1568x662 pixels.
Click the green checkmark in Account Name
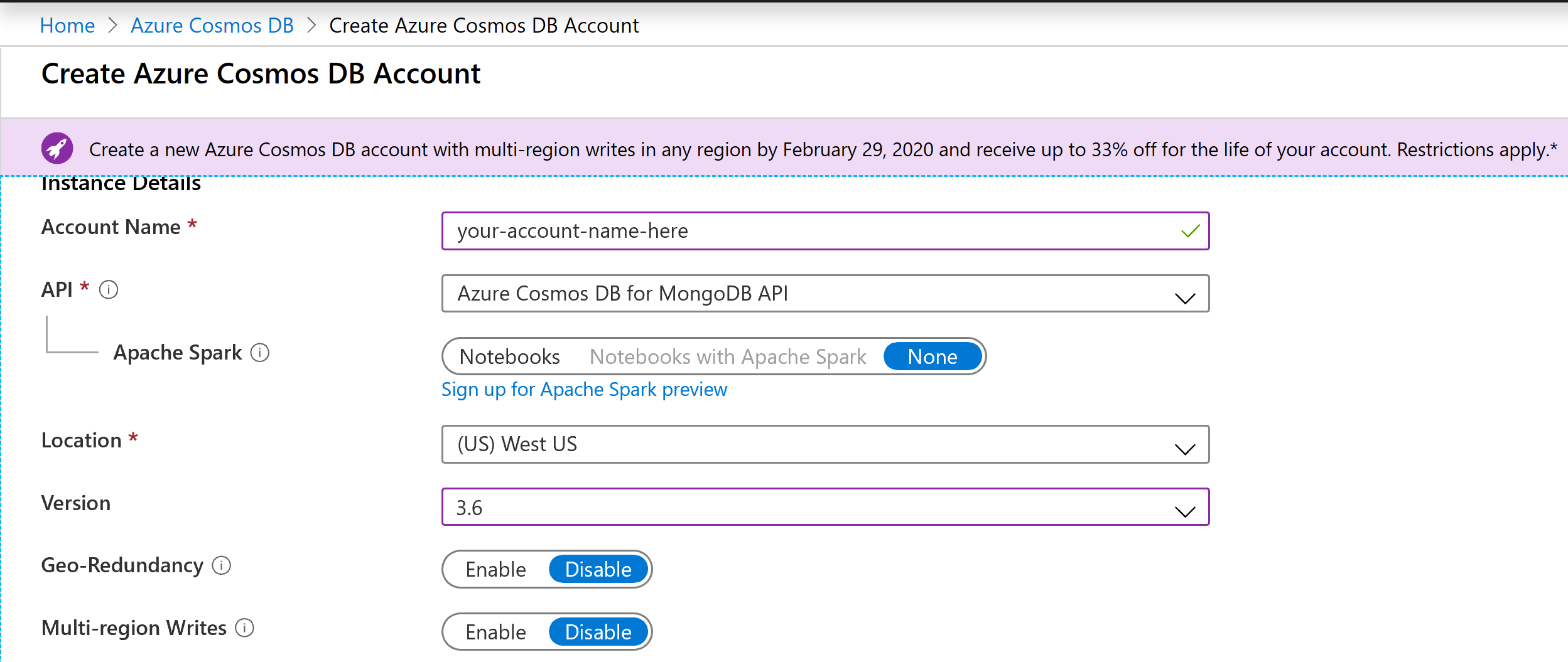(x=1190, y=231)
